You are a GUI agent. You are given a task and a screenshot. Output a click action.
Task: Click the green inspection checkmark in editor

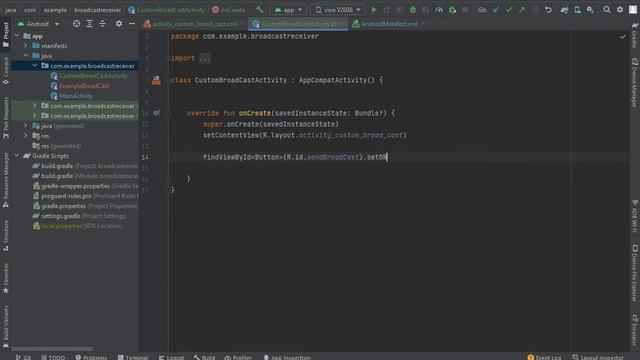(x=622, y=37)
